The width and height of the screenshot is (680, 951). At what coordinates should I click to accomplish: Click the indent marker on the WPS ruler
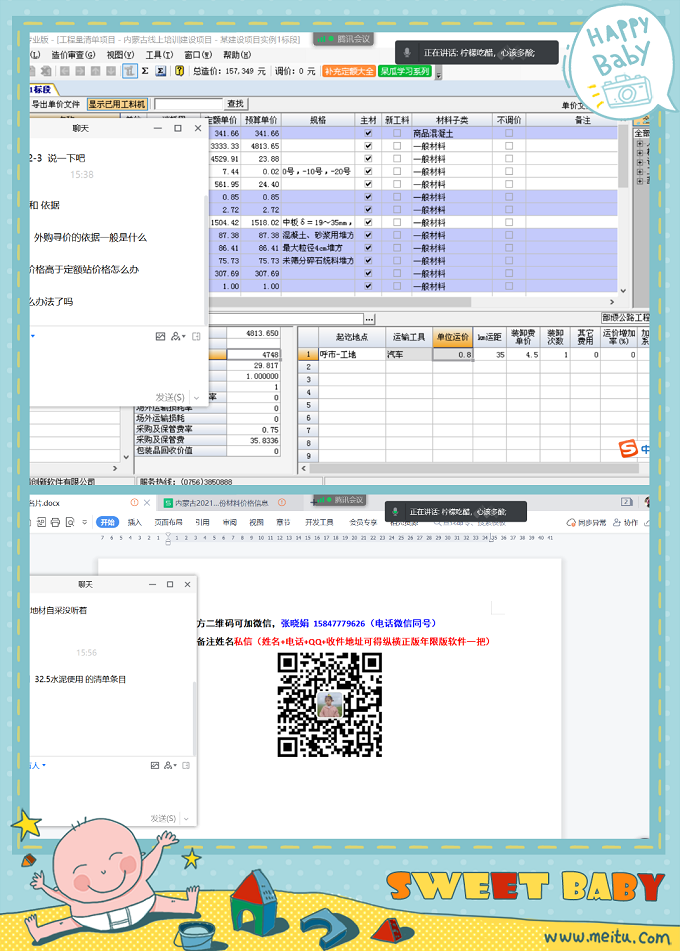(x=168, y=539)
